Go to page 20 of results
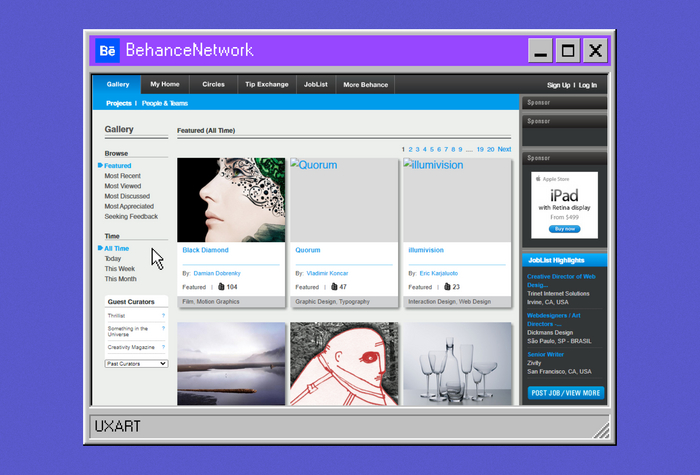 coord(491,150)
